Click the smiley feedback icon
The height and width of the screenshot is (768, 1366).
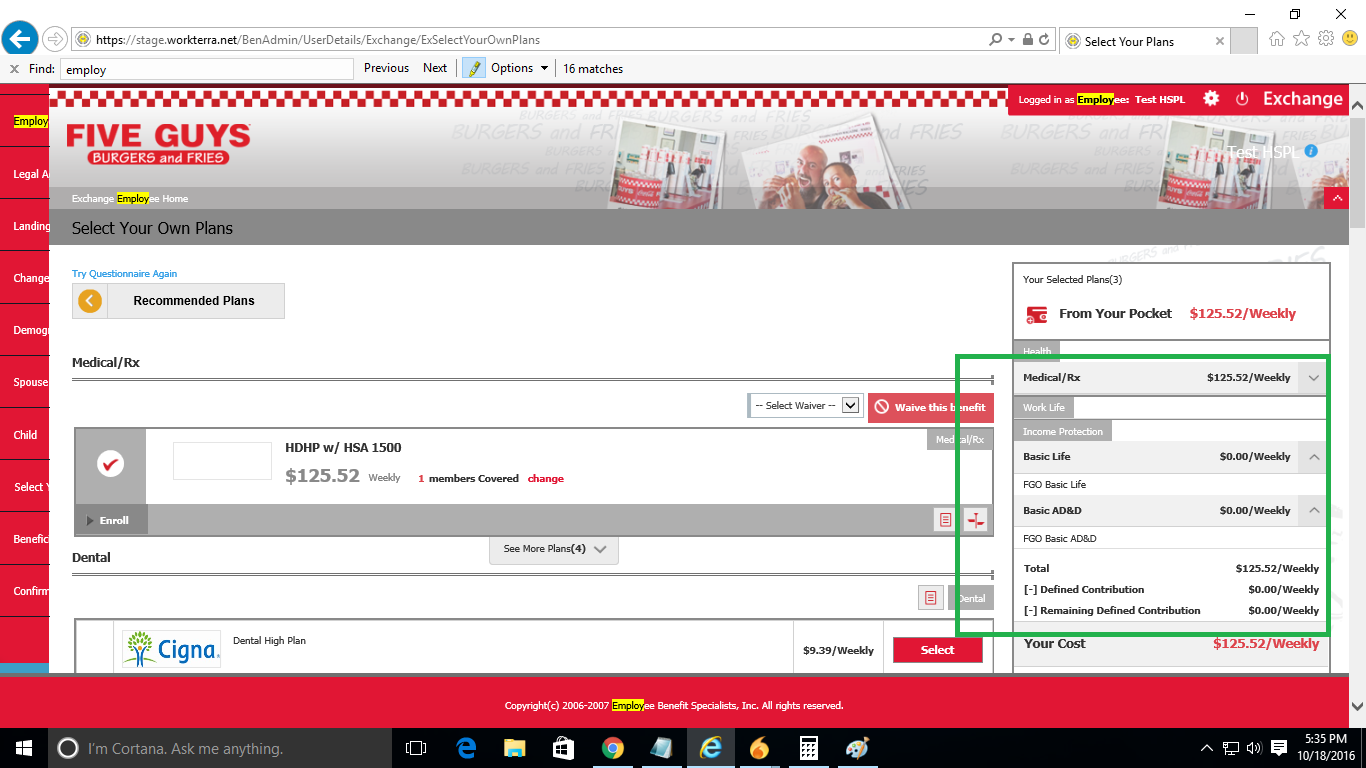coord(1350,39)
